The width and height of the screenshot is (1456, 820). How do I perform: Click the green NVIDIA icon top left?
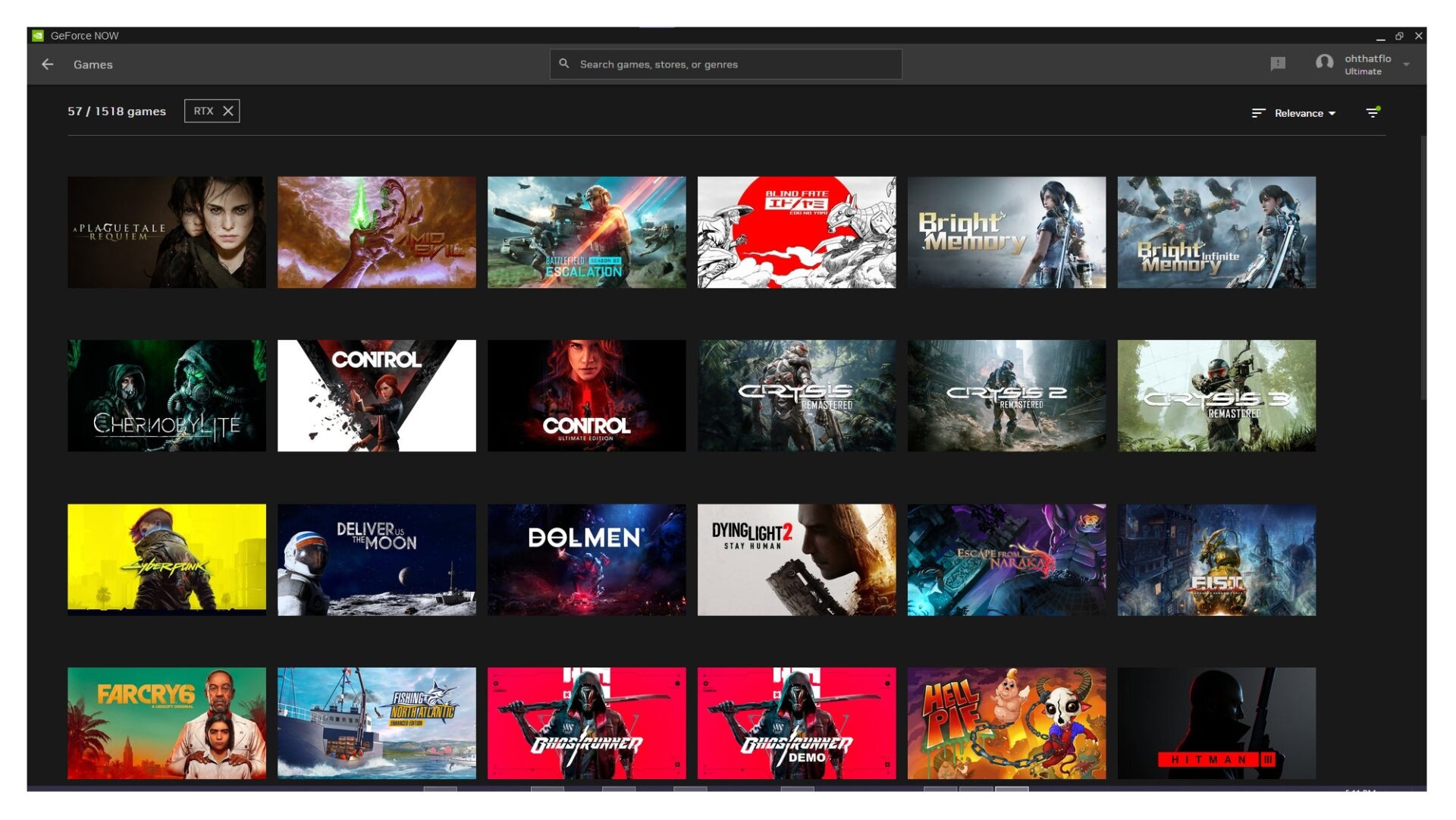[36, 35]
